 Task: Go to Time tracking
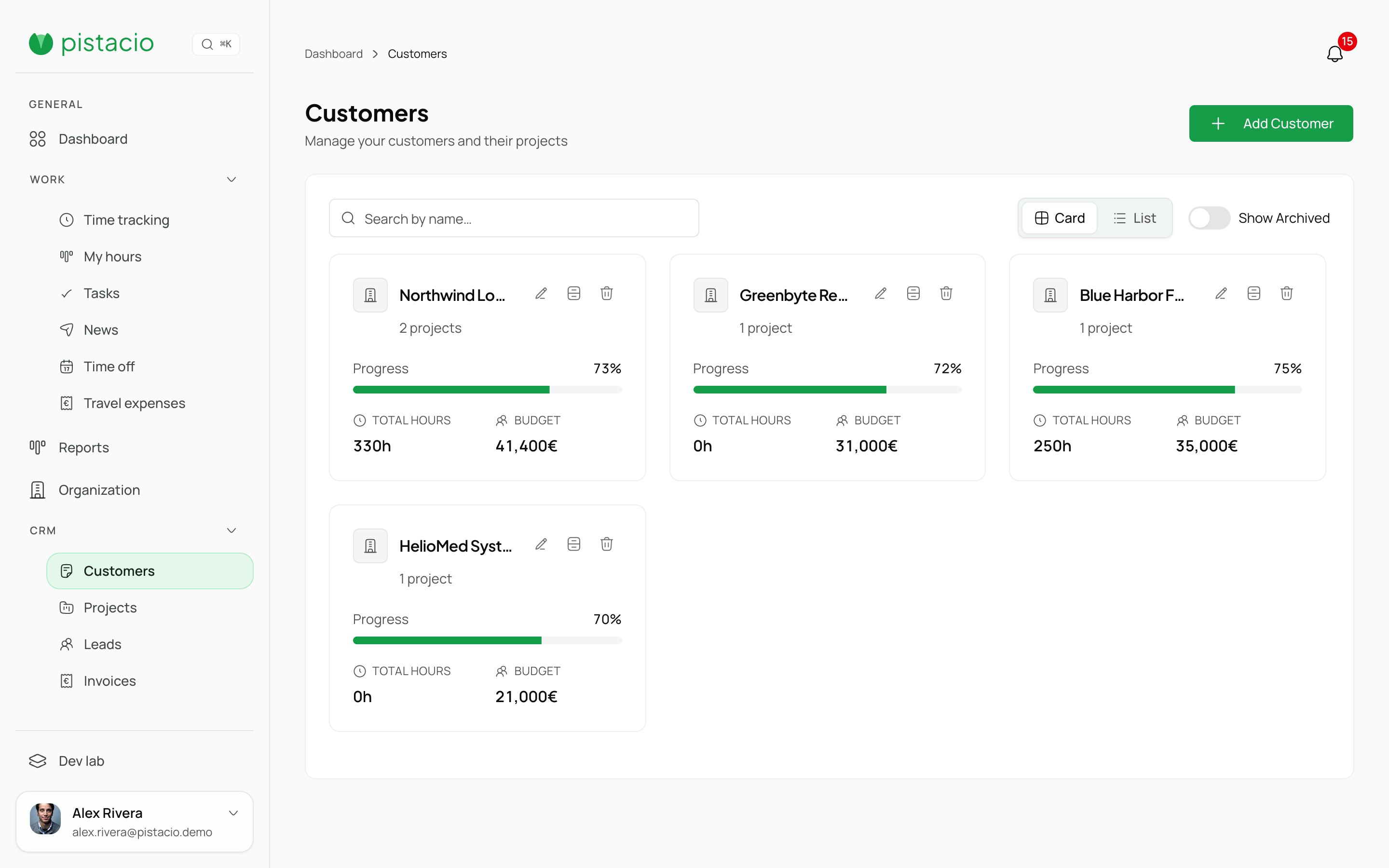(150, 220)
